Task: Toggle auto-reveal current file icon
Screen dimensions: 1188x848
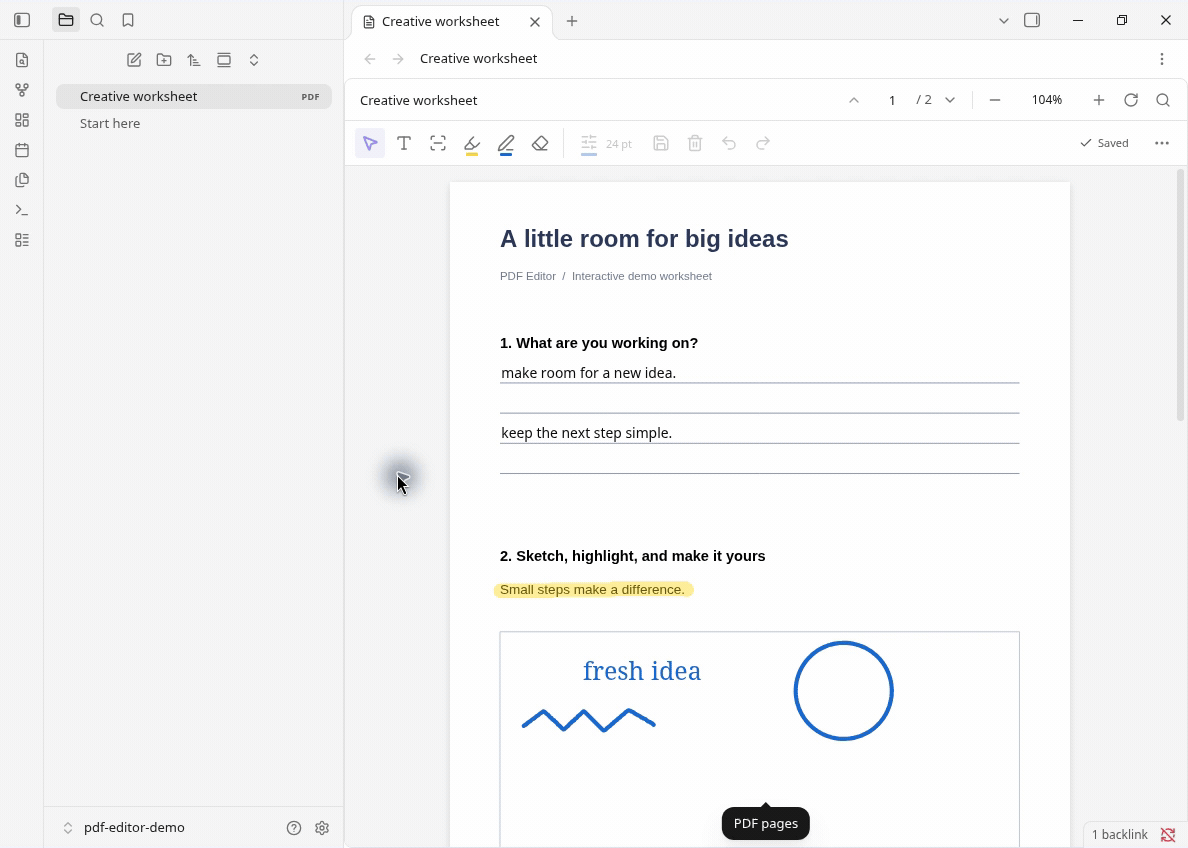Action: click(x=224, y=60)
